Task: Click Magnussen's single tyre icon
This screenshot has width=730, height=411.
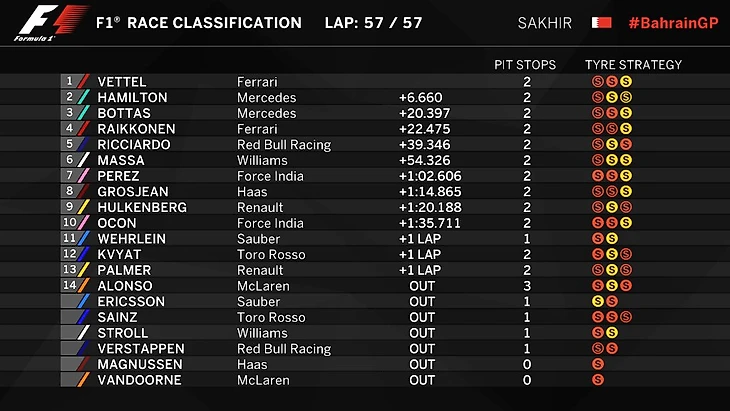Action: pyautogui.click(x=598, y=364)
